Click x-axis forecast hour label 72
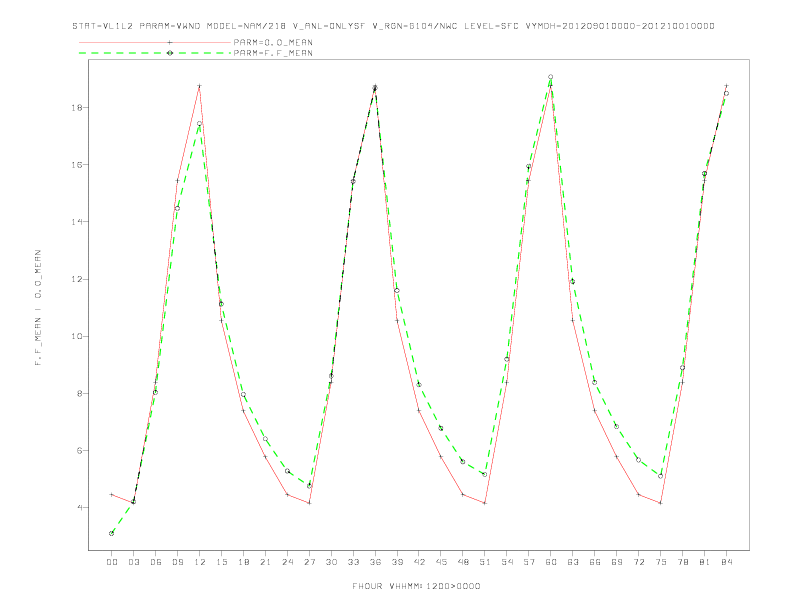The height and width of the screenshot is (612, 792). click(639, 562)
